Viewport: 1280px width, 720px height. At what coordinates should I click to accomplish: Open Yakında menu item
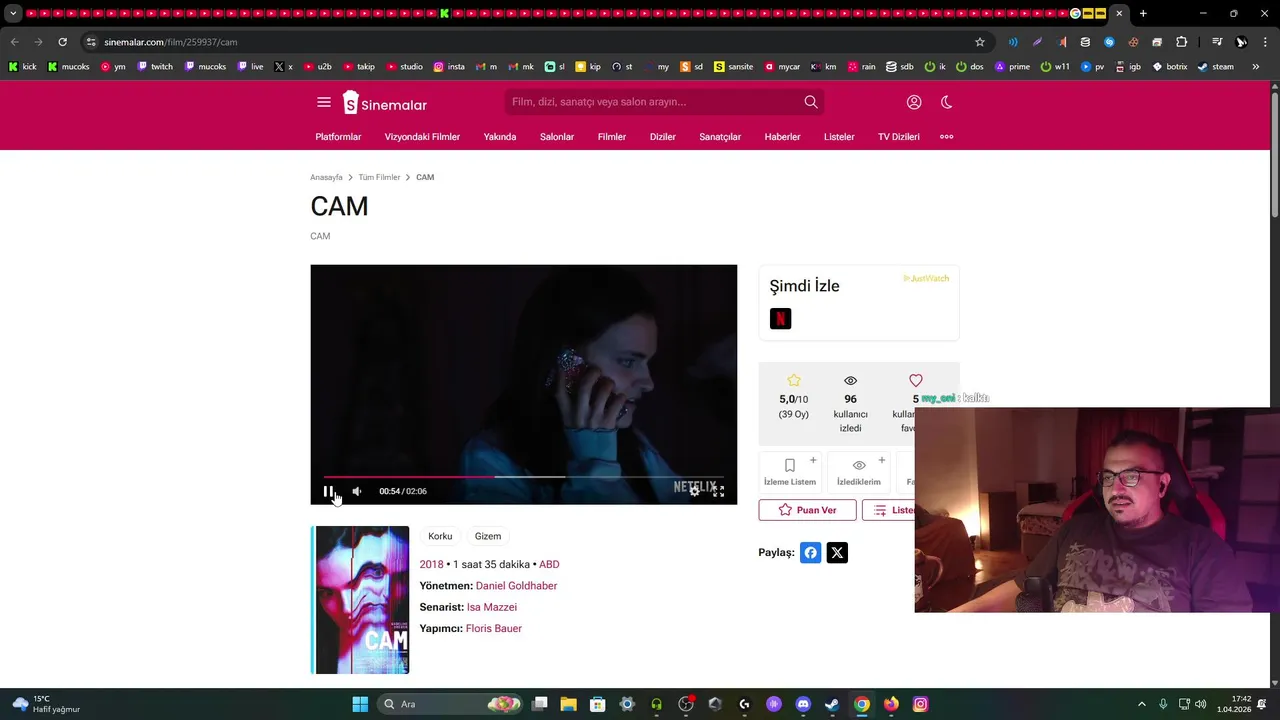tap(500, 137)
